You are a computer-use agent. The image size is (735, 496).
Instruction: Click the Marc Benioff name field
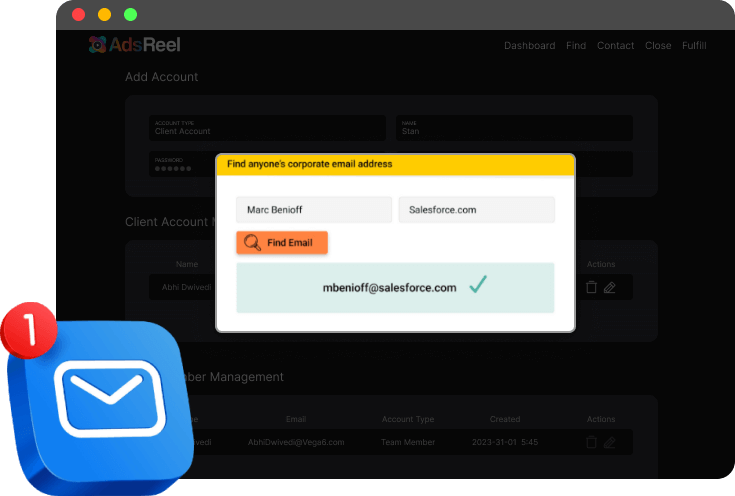click(314, 210)
